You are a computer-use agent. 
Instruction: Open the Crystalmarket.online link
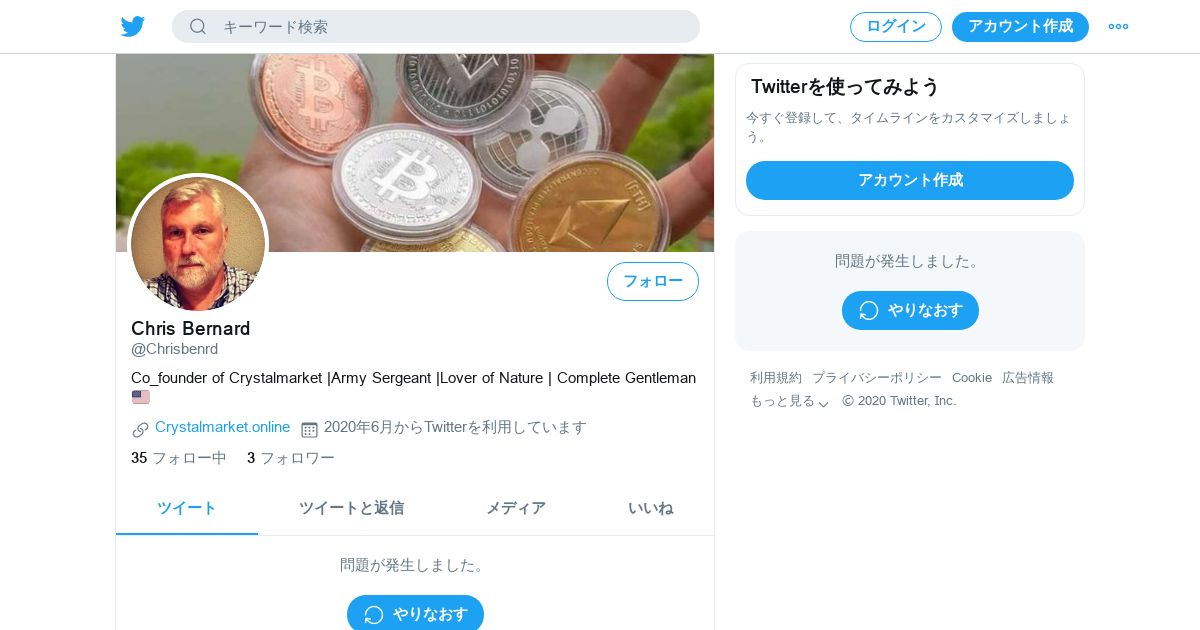(x=222, y=427)
